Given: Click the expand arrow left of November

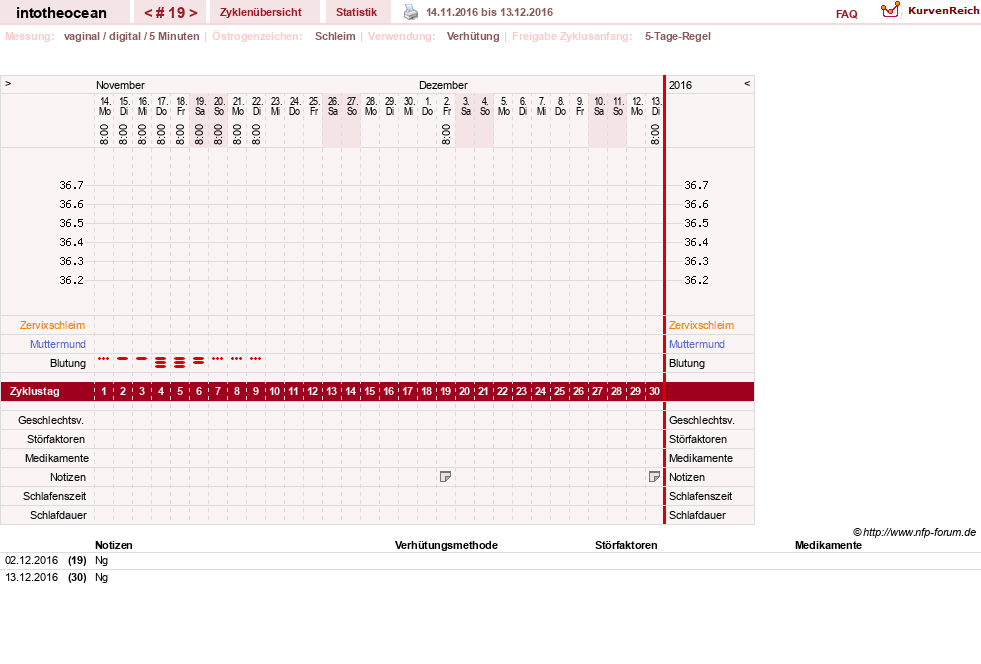Looking at the screenshot, I should pos(8,83).
